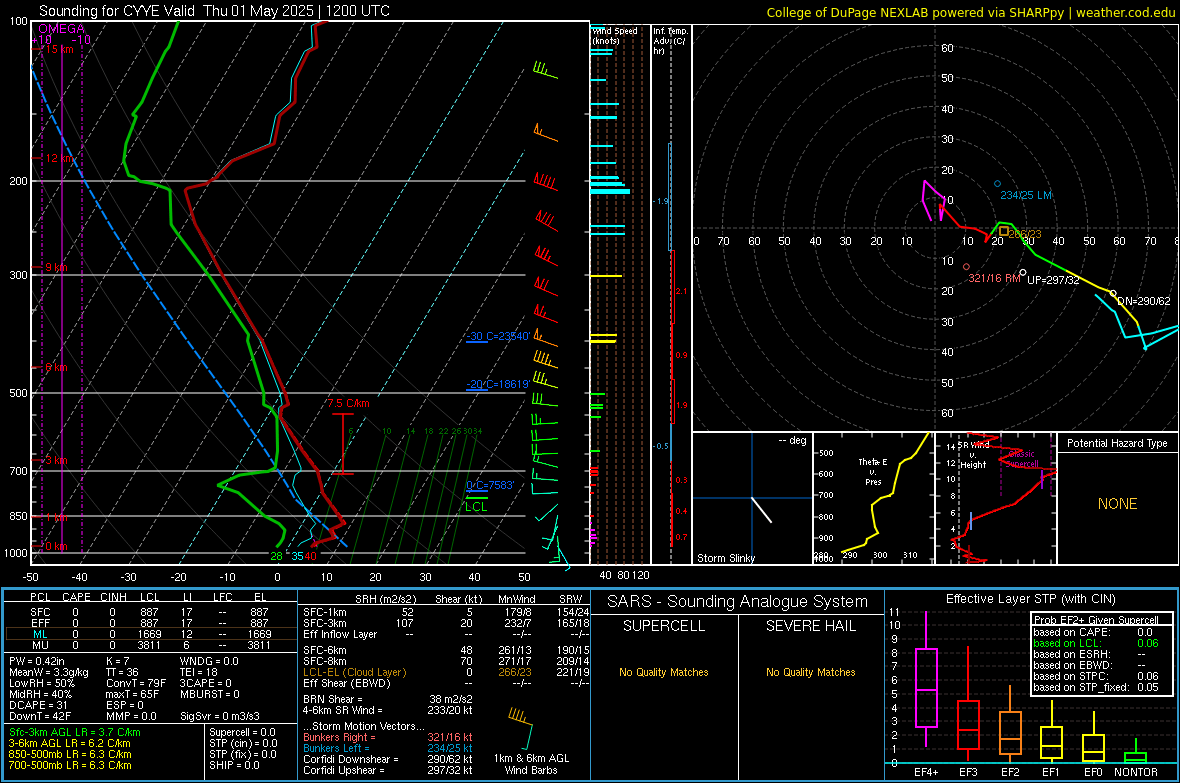Click the red 'Bunkers Right =' row

[x=388, y=737]
